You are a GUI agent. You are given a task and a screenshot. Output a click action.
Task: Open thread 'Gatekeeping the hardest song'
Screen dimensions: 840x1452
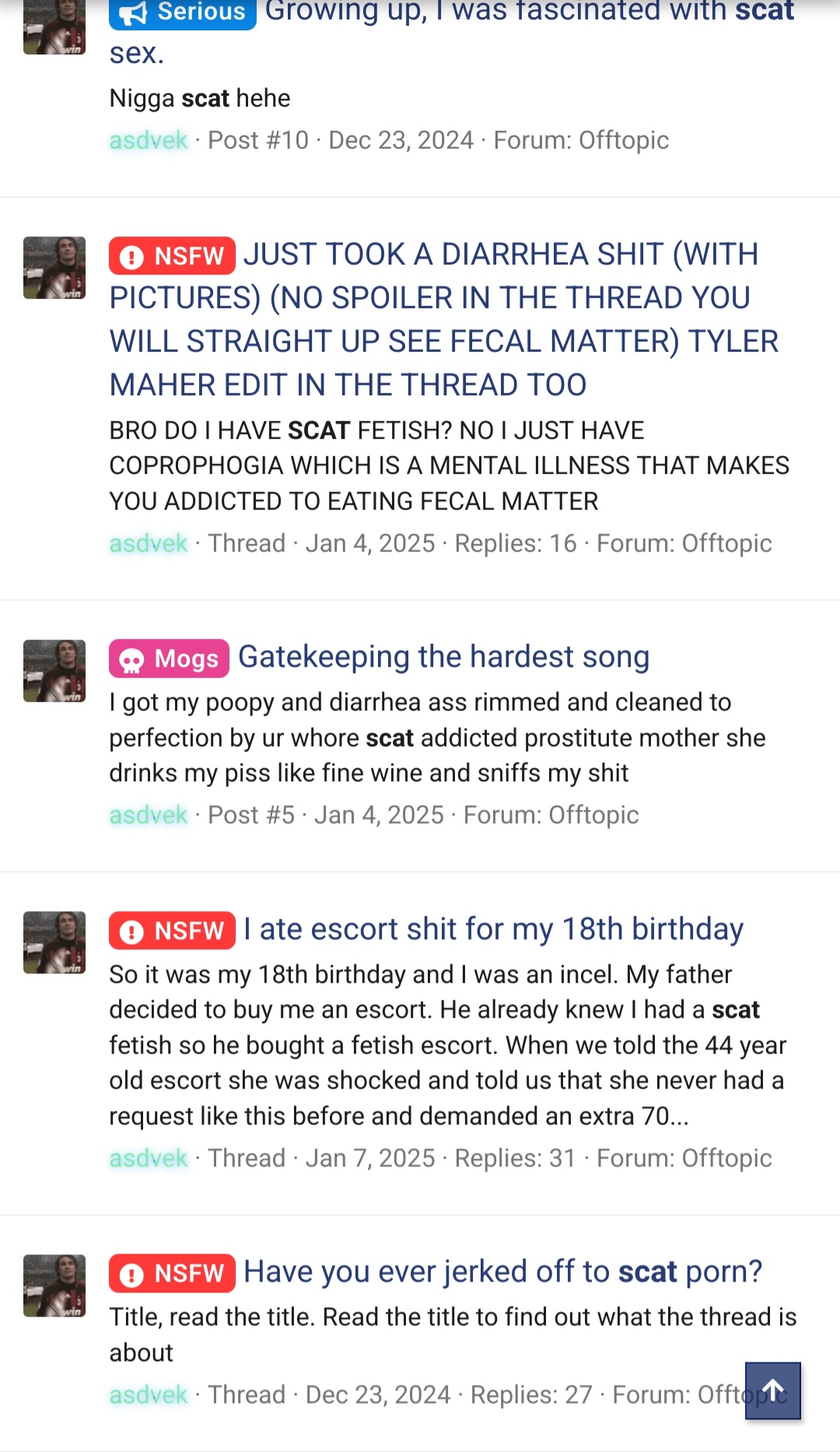tap(443, 657)
